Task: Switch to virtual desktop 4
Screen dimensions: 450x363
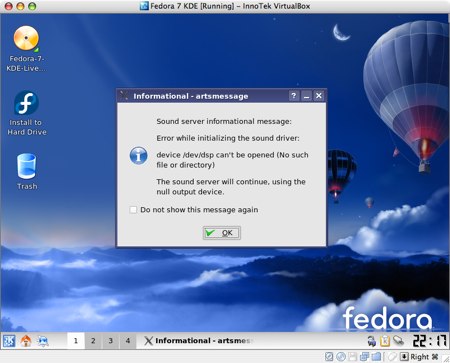Action: [x=128, y=341]
